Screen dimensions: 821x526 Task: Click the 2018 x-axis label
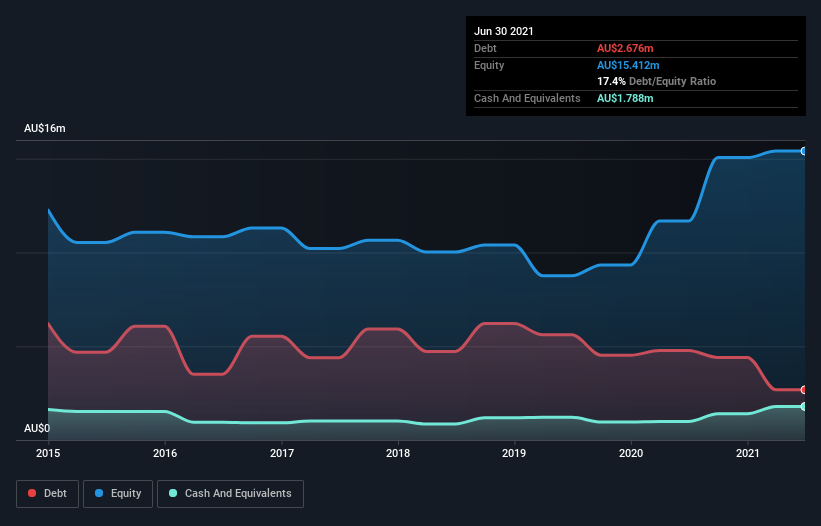coord(398,453)
